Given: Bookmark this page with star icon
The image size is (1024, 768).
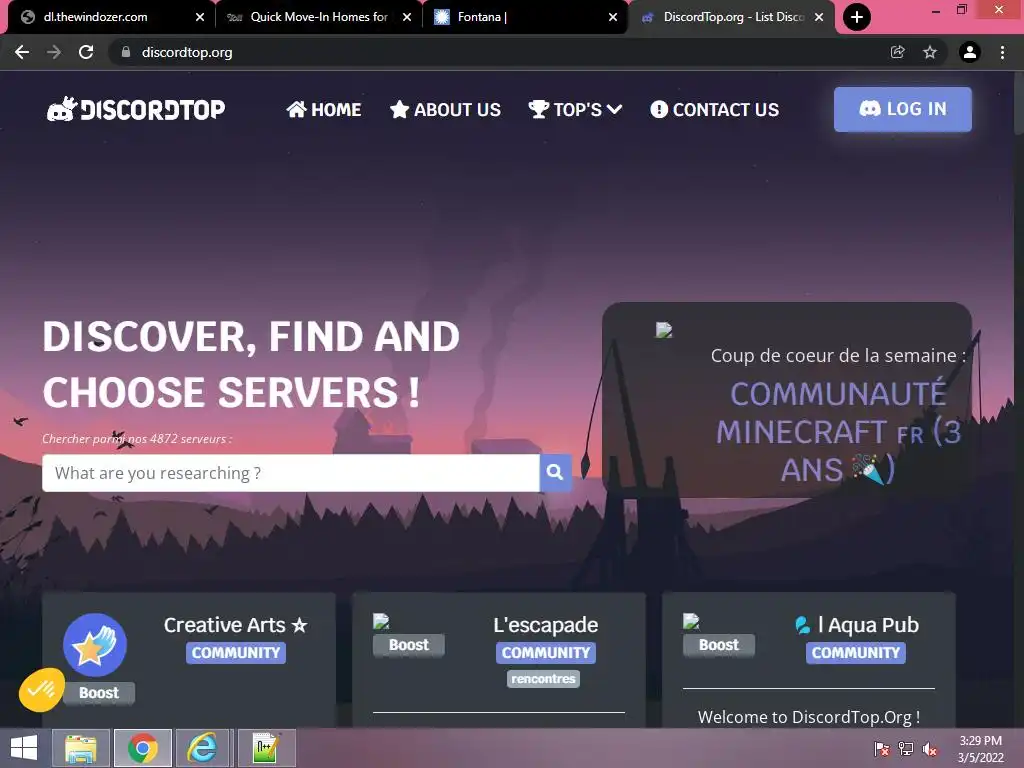Looking at the screenshot, I should [x=930, y=52].
